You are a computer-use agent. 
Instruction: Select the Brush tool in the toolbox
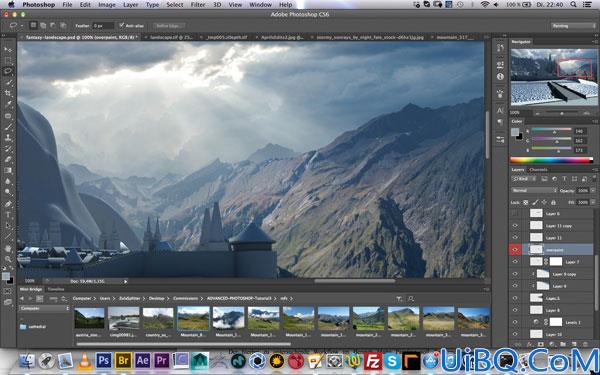[8, 127]
